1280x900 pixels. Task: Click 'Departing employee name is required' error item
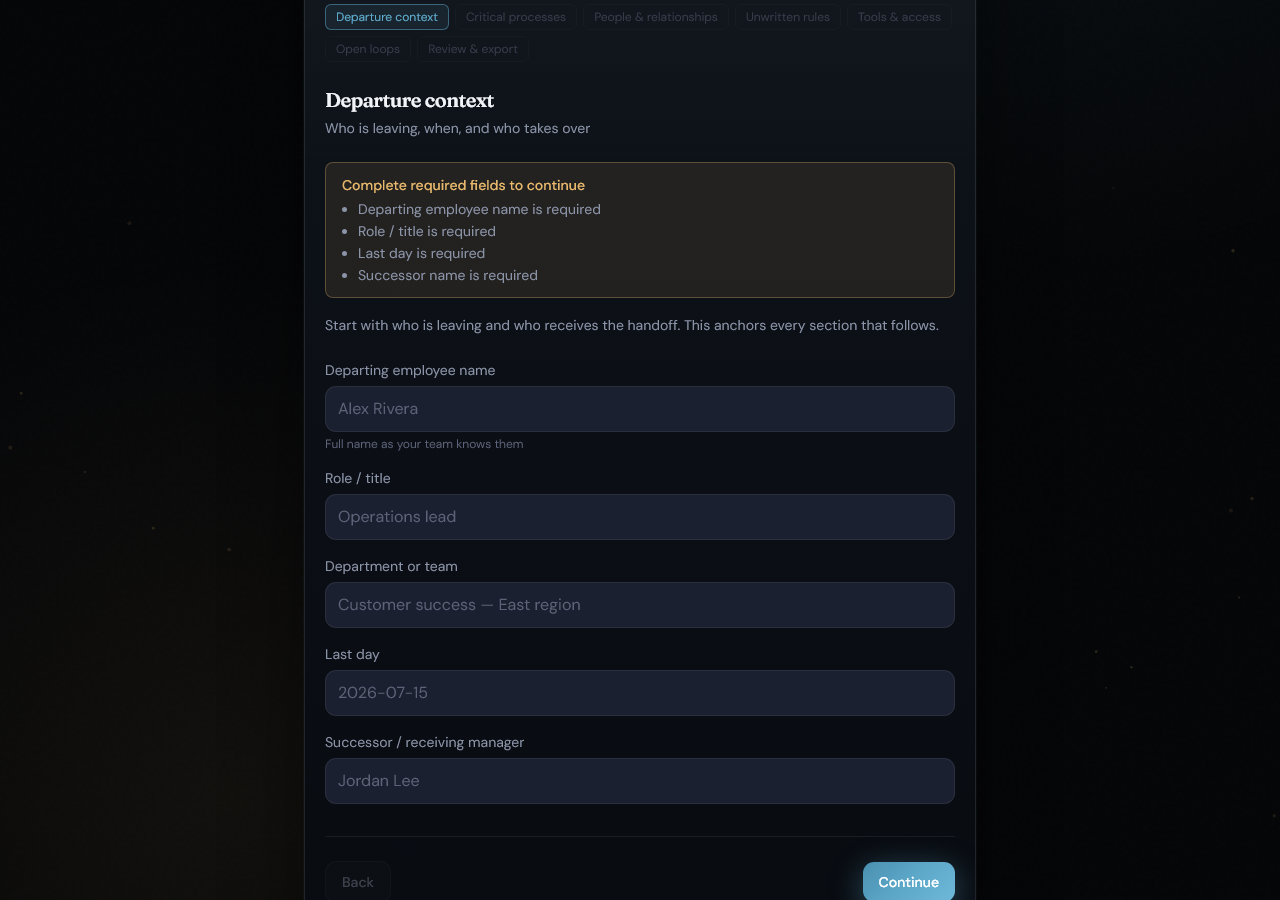(480, 209)
